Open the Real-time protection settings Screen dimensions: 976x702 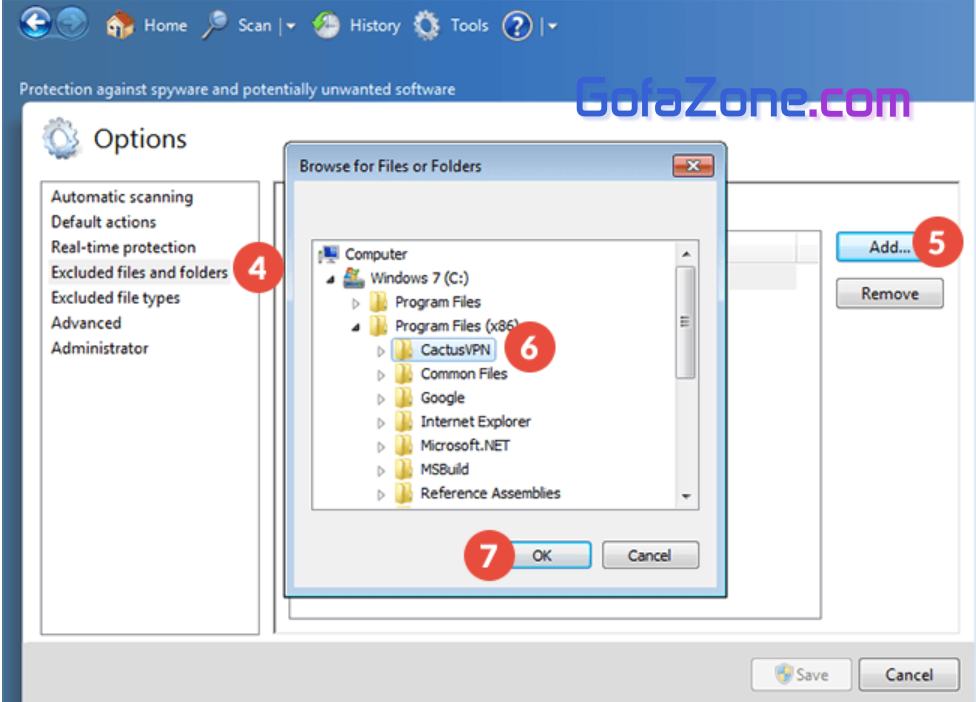coord(123,247)
